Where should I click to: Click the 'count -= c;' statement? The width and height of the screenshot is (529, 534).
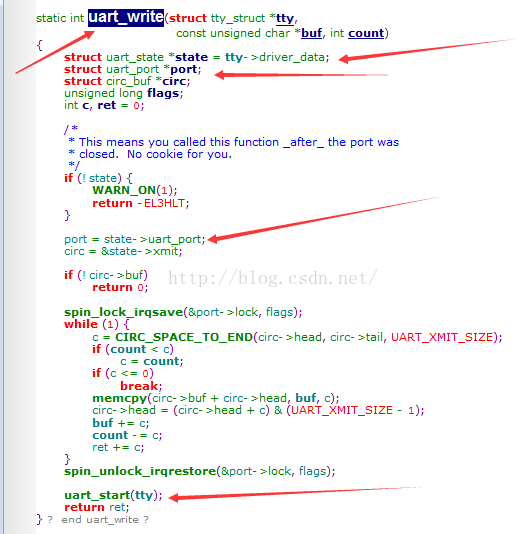[127, 436]
